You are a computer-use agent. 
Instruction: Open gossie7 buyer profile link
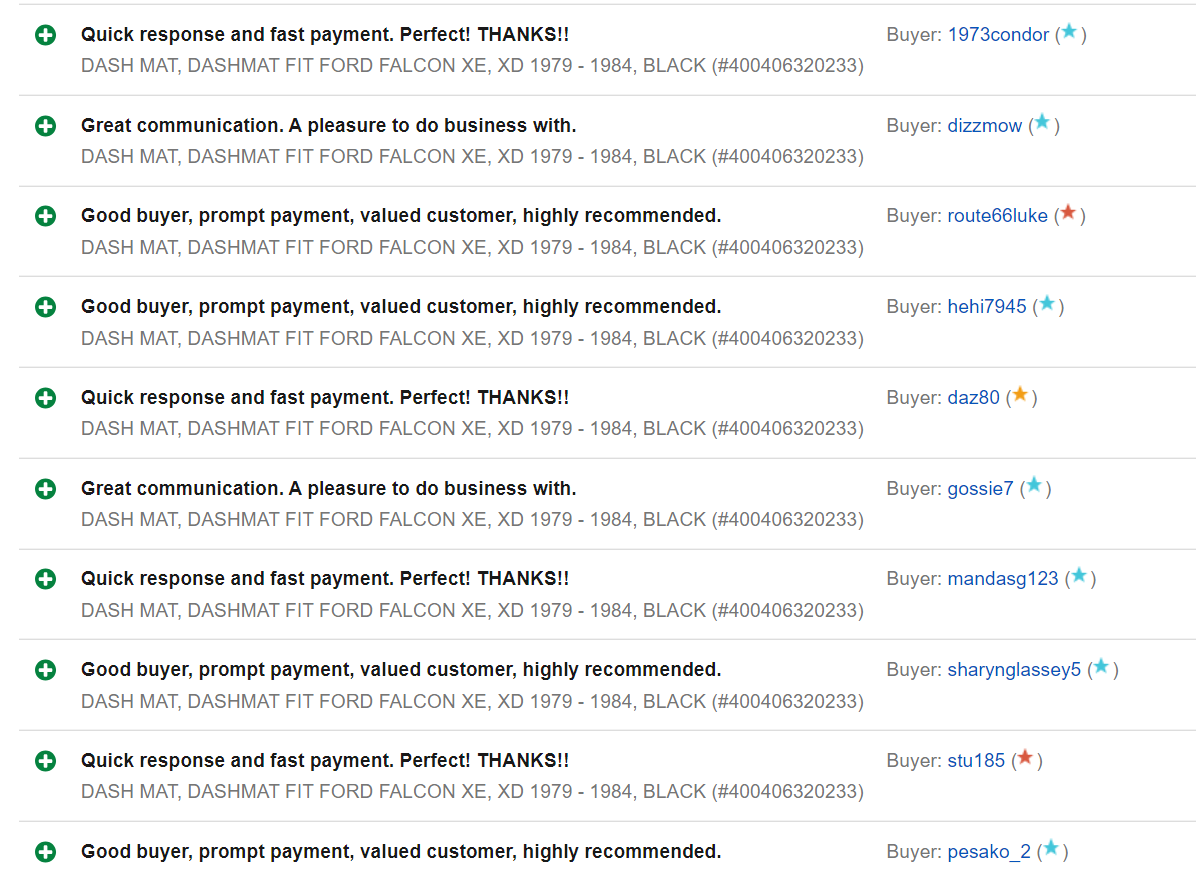click(980, 488)
